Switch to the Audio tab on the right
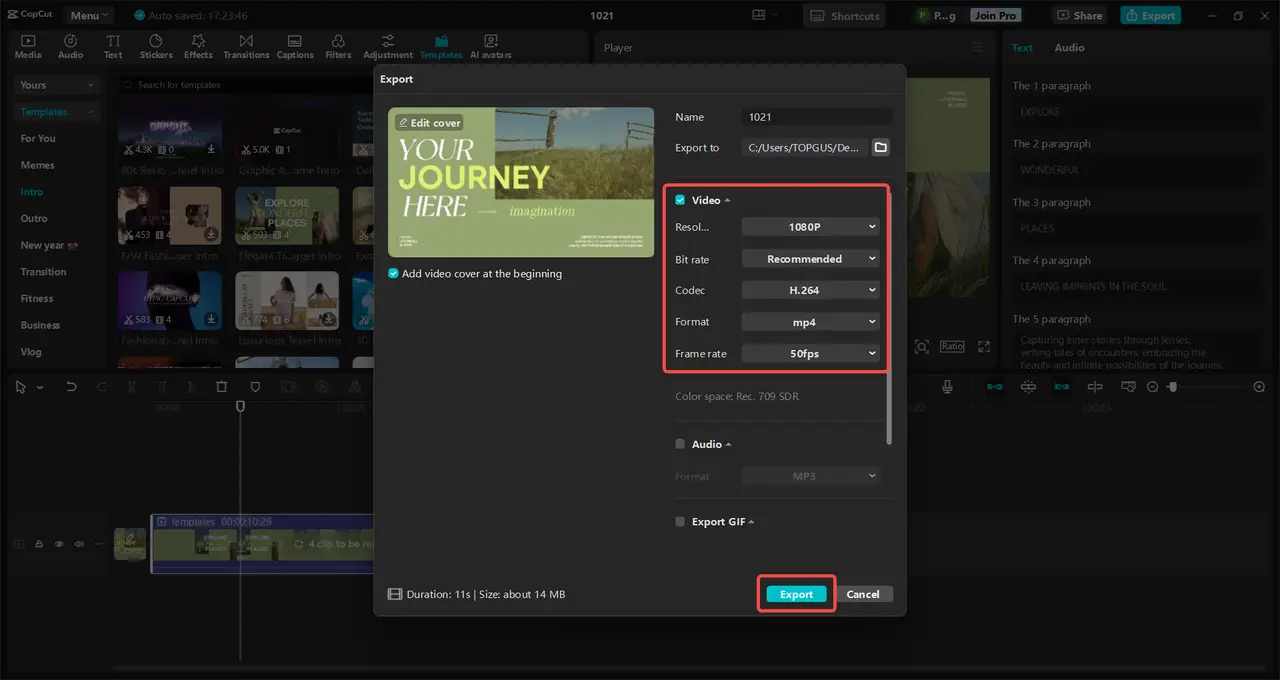This screenshot has width=1280, height=680. pyautogui.click(x=1069, y=47)
